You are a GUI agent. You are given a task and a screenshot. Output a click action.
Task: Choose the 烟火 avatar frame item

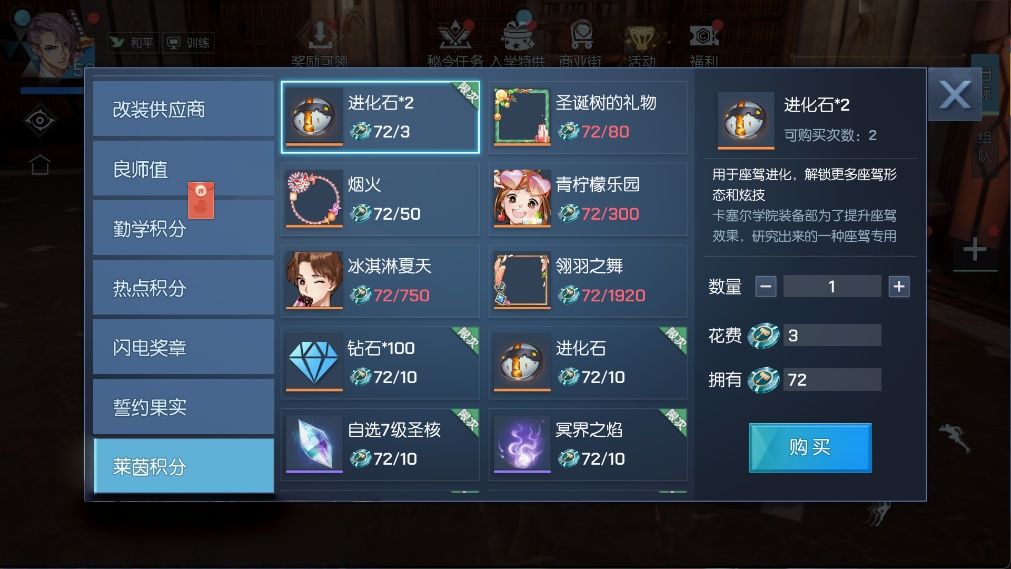click(380, 199)
